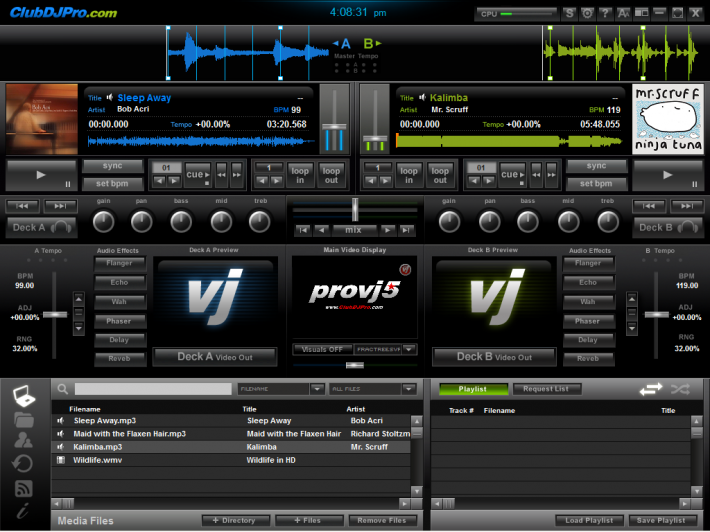Start playback on Deck A
Image resolution: width=710 pixels, height=532 pixels.
point(41,175)
